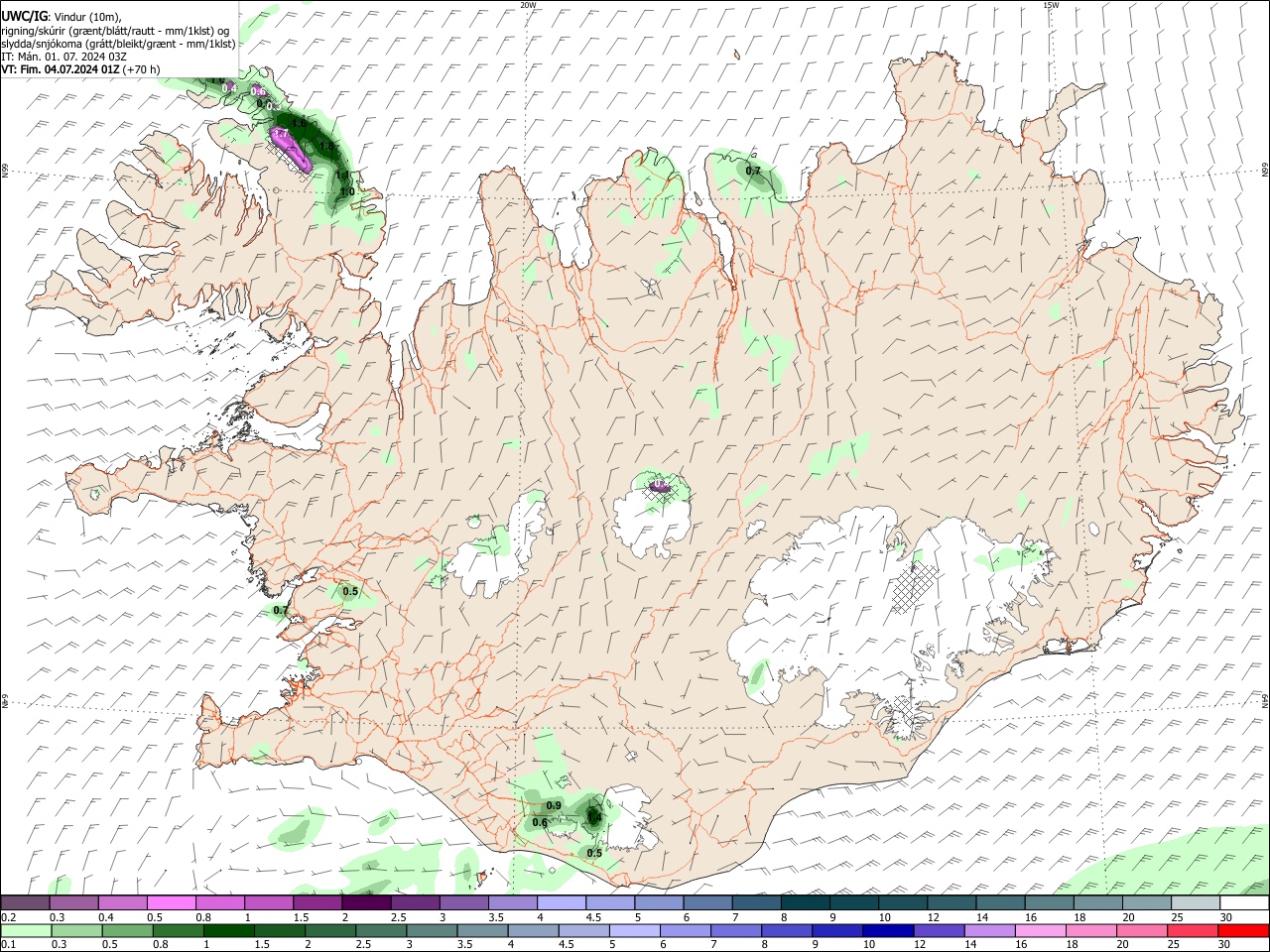Click the 20W longitude label
This screenshot has width=1270, height=952.
pos(529,5)
